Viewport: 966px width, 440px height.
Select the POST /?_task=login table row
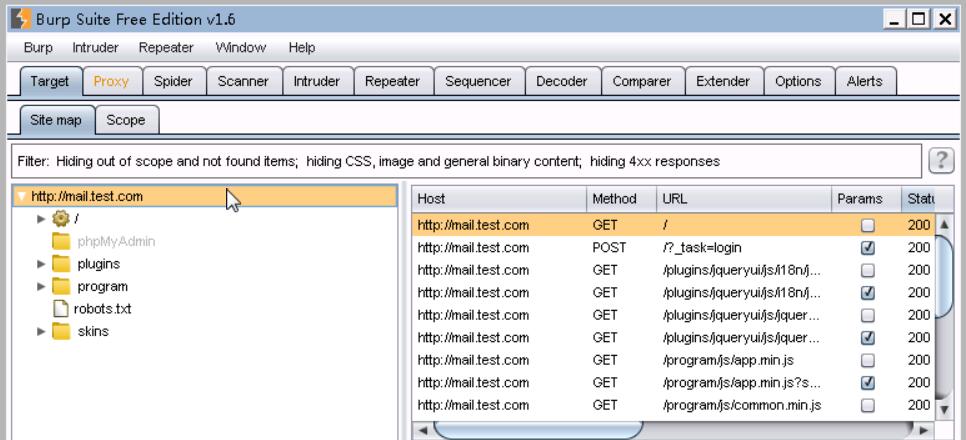pyautogui.click(x=673, y=248)
